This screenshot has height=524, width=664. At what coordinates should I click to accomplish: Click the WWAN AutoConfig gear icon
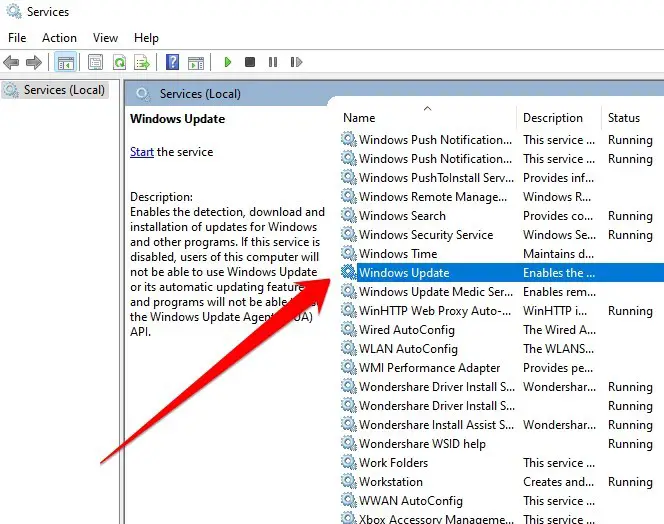coord(349,500)
